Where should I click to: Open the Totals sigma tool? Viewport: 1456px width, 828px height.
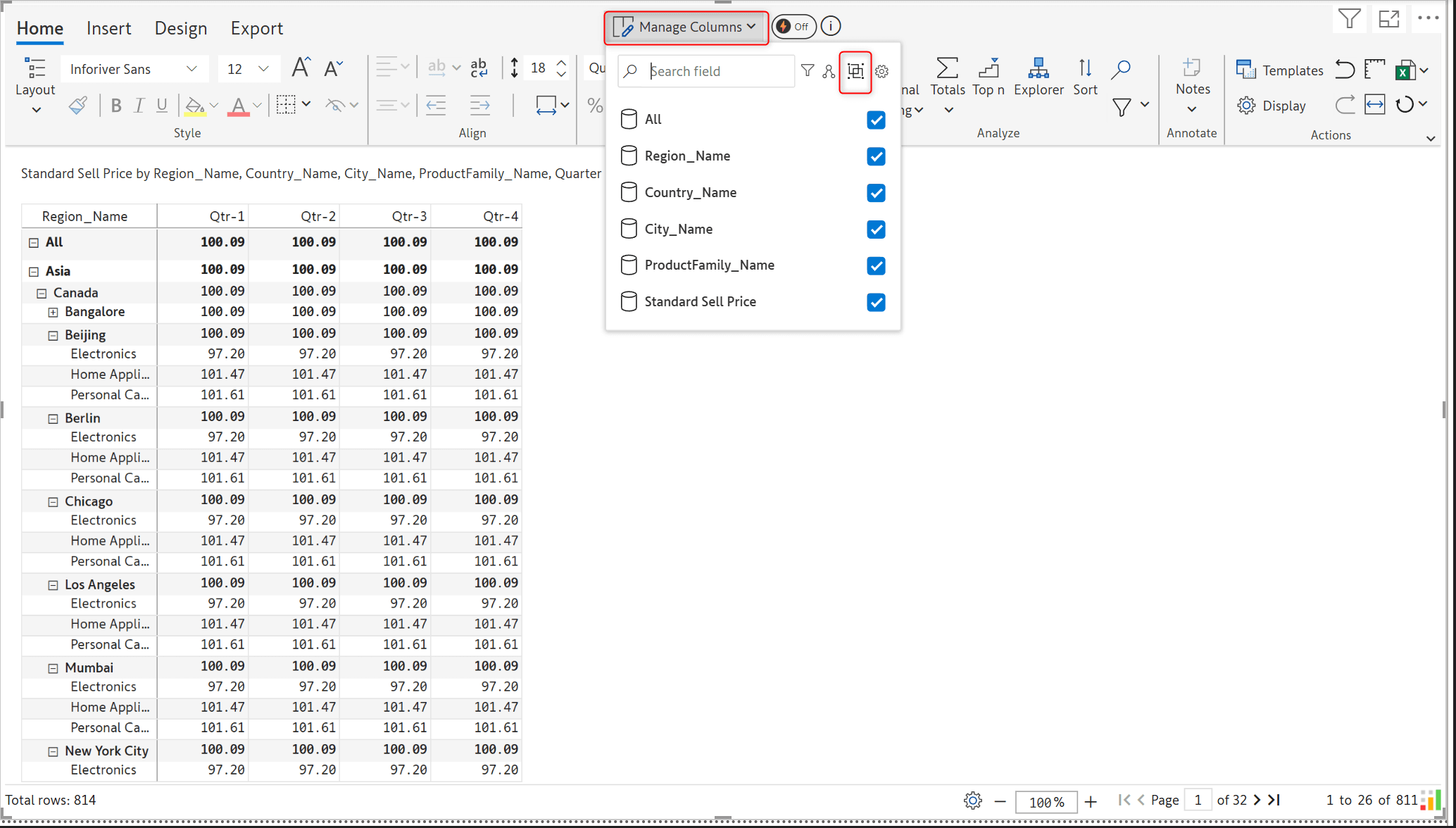click(x=947, y=69)
